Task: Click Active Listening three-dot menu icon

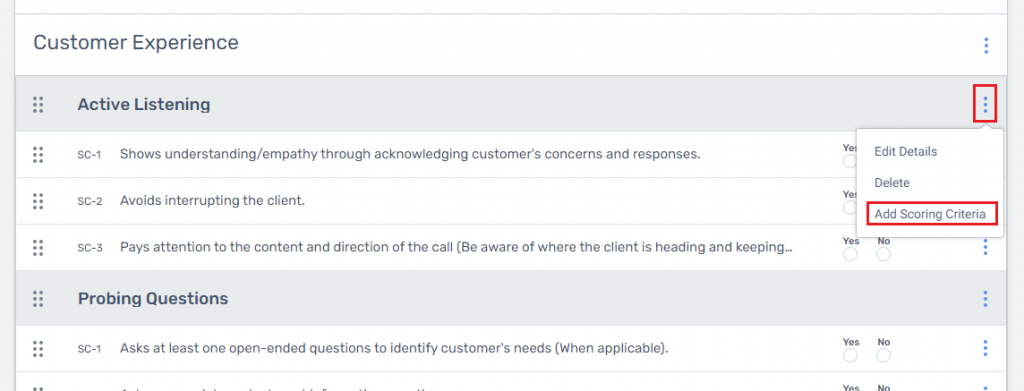Action: pos(985,103)
